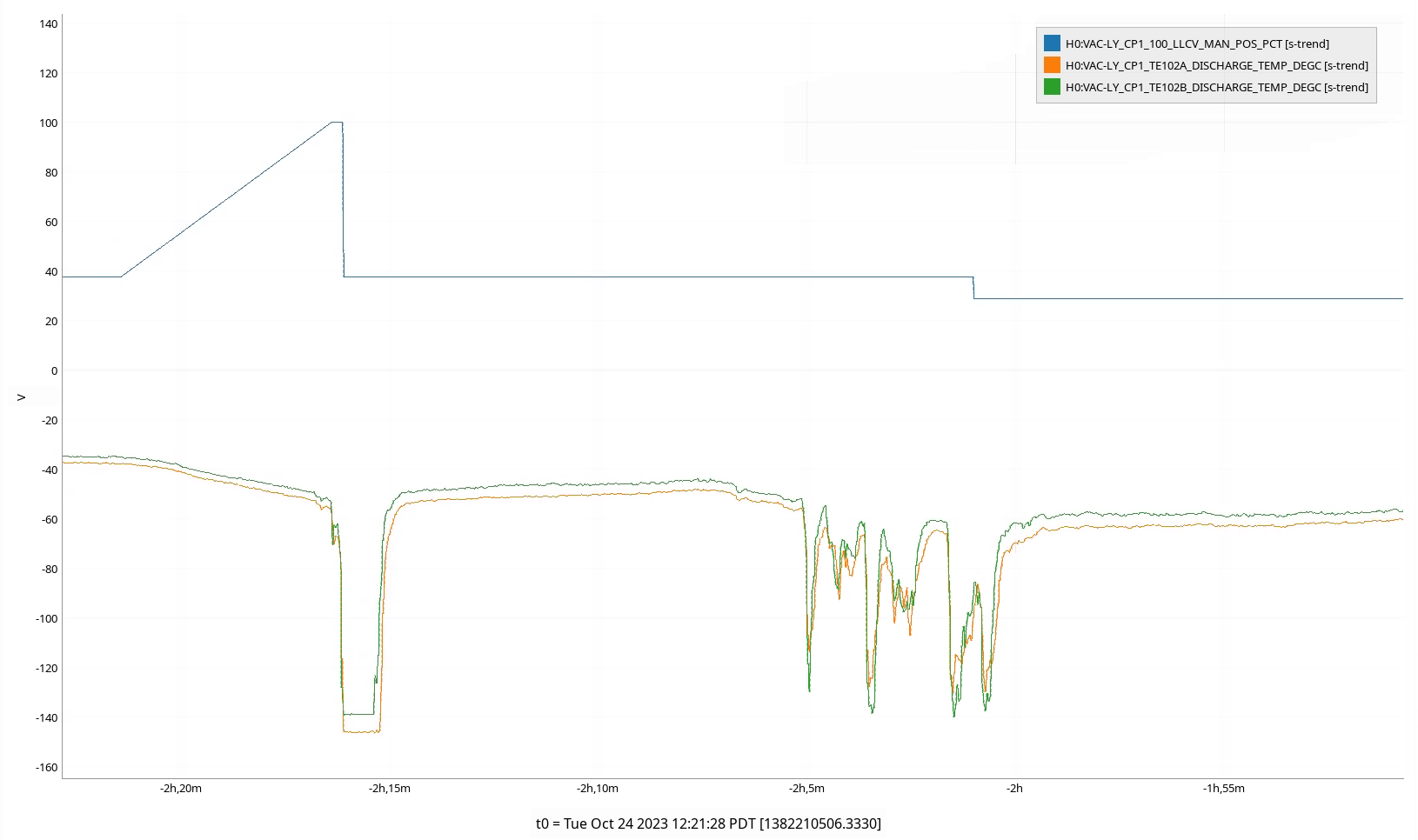This screenshot has width=1418, height=840.
Task: Select legend label H0:VAC-LY_CP1_100_LLCV_MAN_POS_PCT
Action: tap(1197, 43)
